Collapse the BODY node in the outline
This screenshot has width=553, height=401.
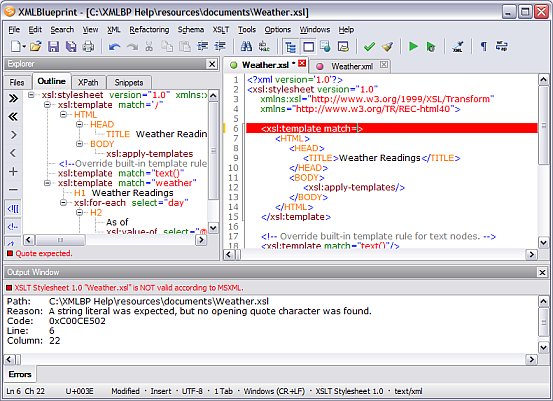tap(80, 144)
